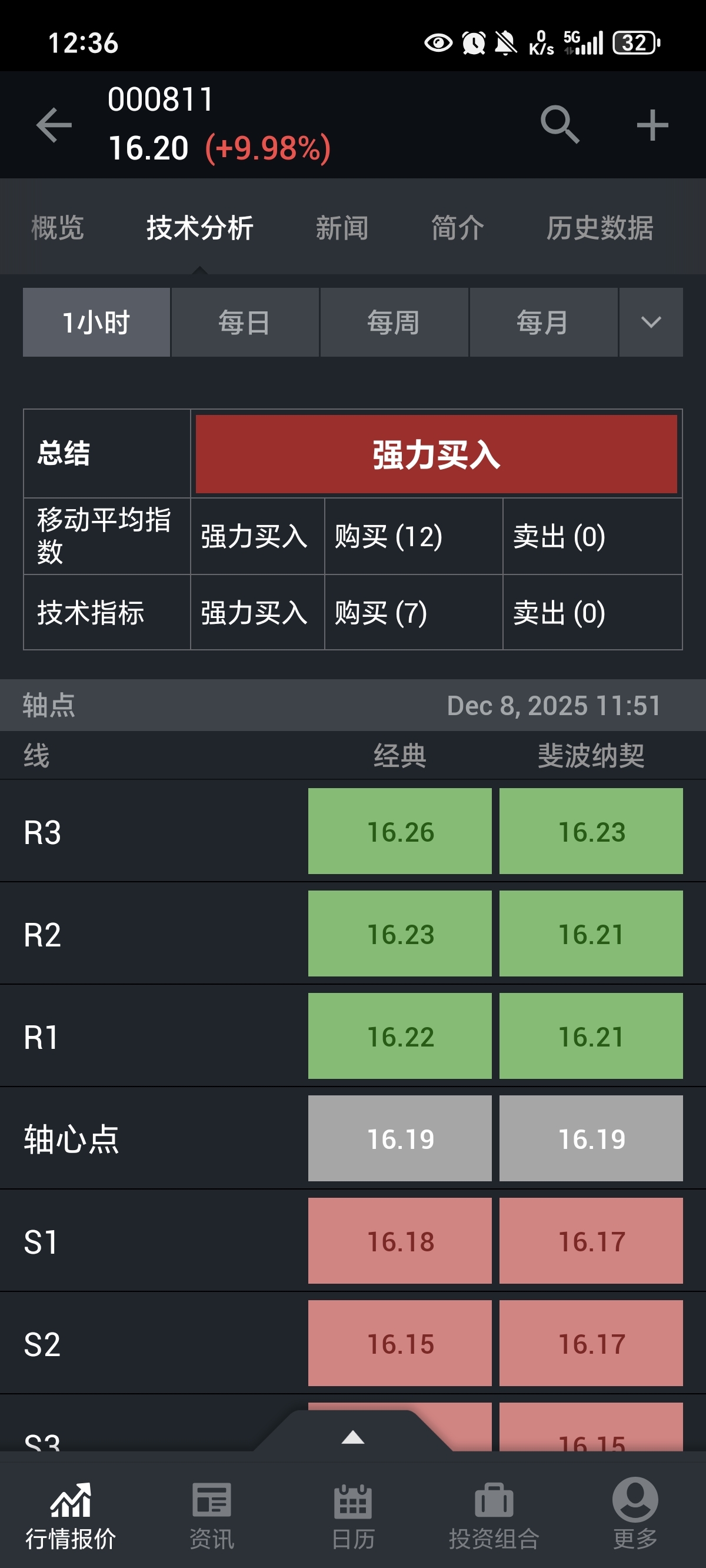The height and width of the screenshot is (1568, 706).
Task: Tap the plus icon to add stock
Action: [652, 125]
